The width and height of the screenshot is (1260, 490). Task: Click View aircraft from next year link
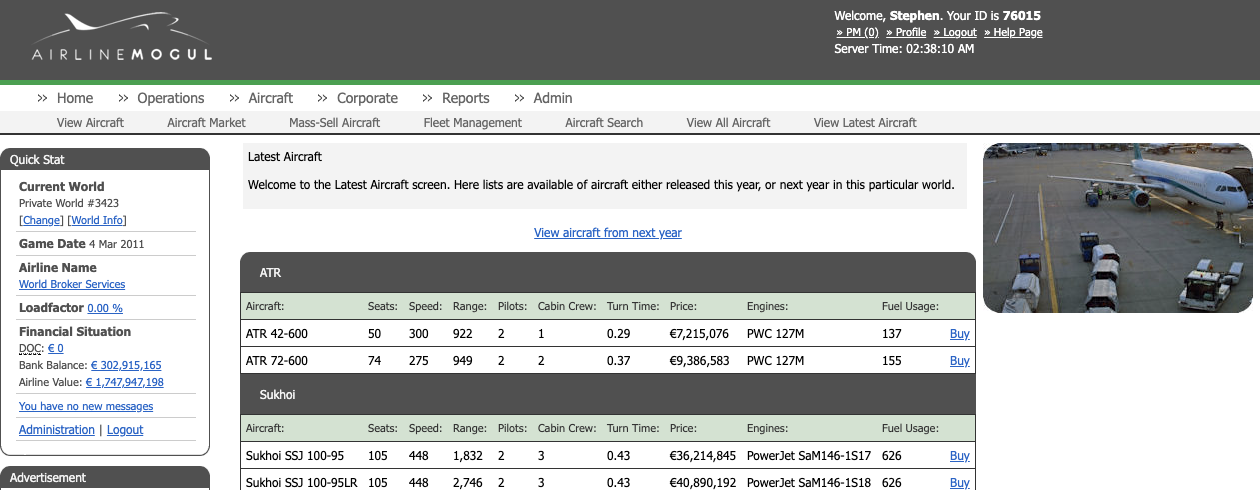[x=607, y=233]
